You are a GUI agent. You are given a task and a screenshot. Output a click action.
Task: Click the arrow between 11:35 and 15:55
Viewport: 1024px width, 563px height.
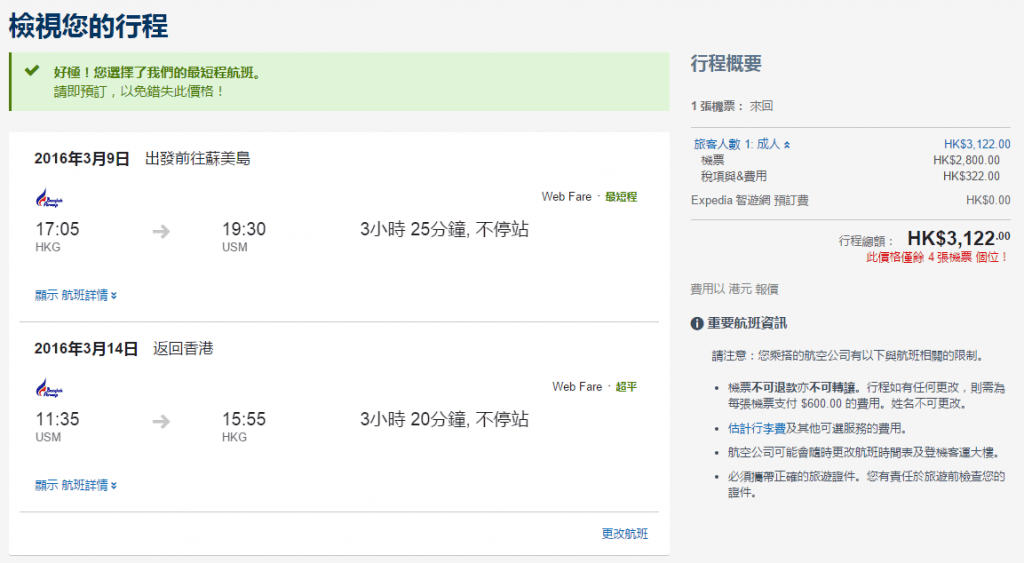point(161,421)
